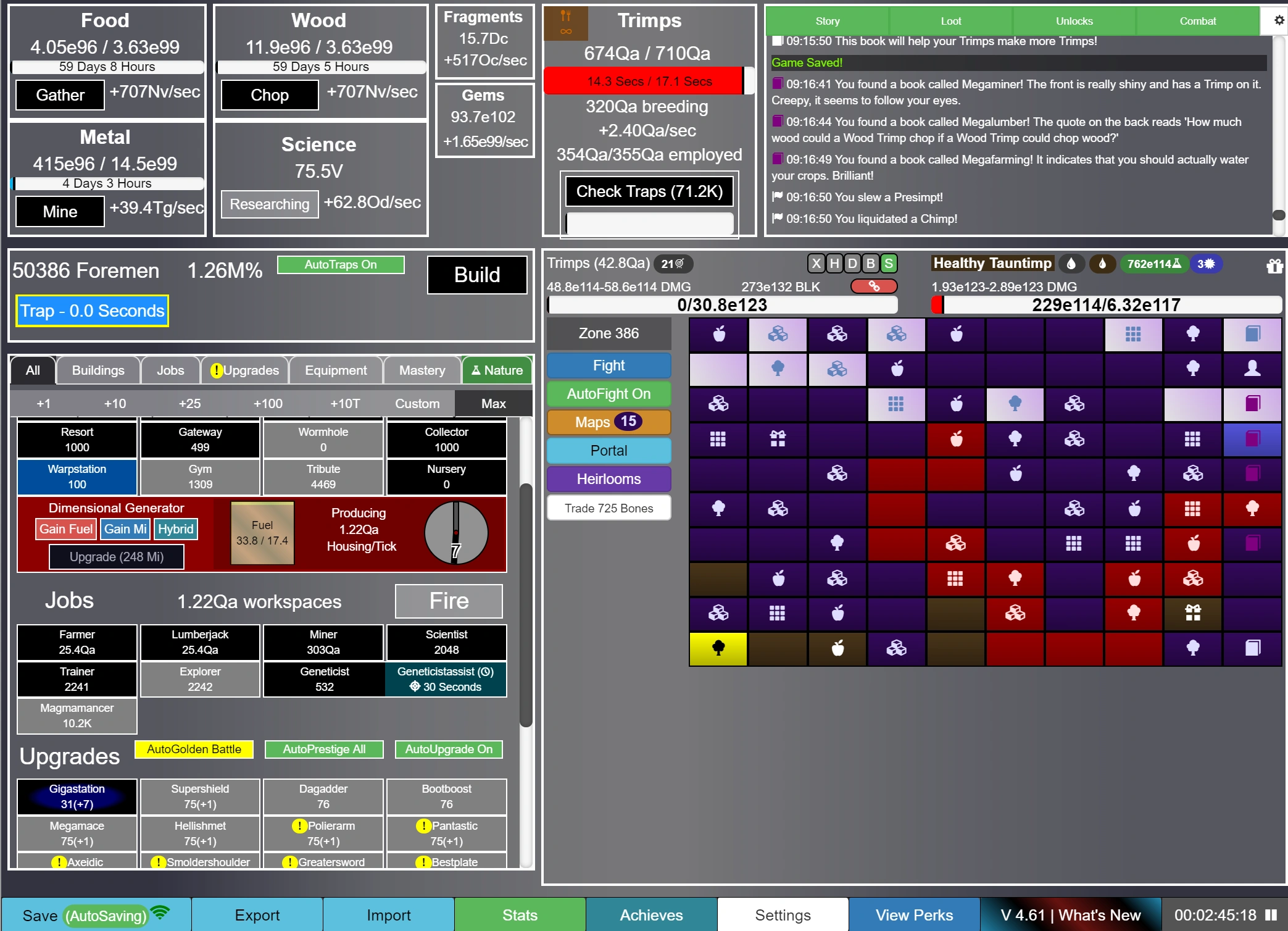Switch to the Equipment tab
1288x931 pixels.
tap(336, 370)
